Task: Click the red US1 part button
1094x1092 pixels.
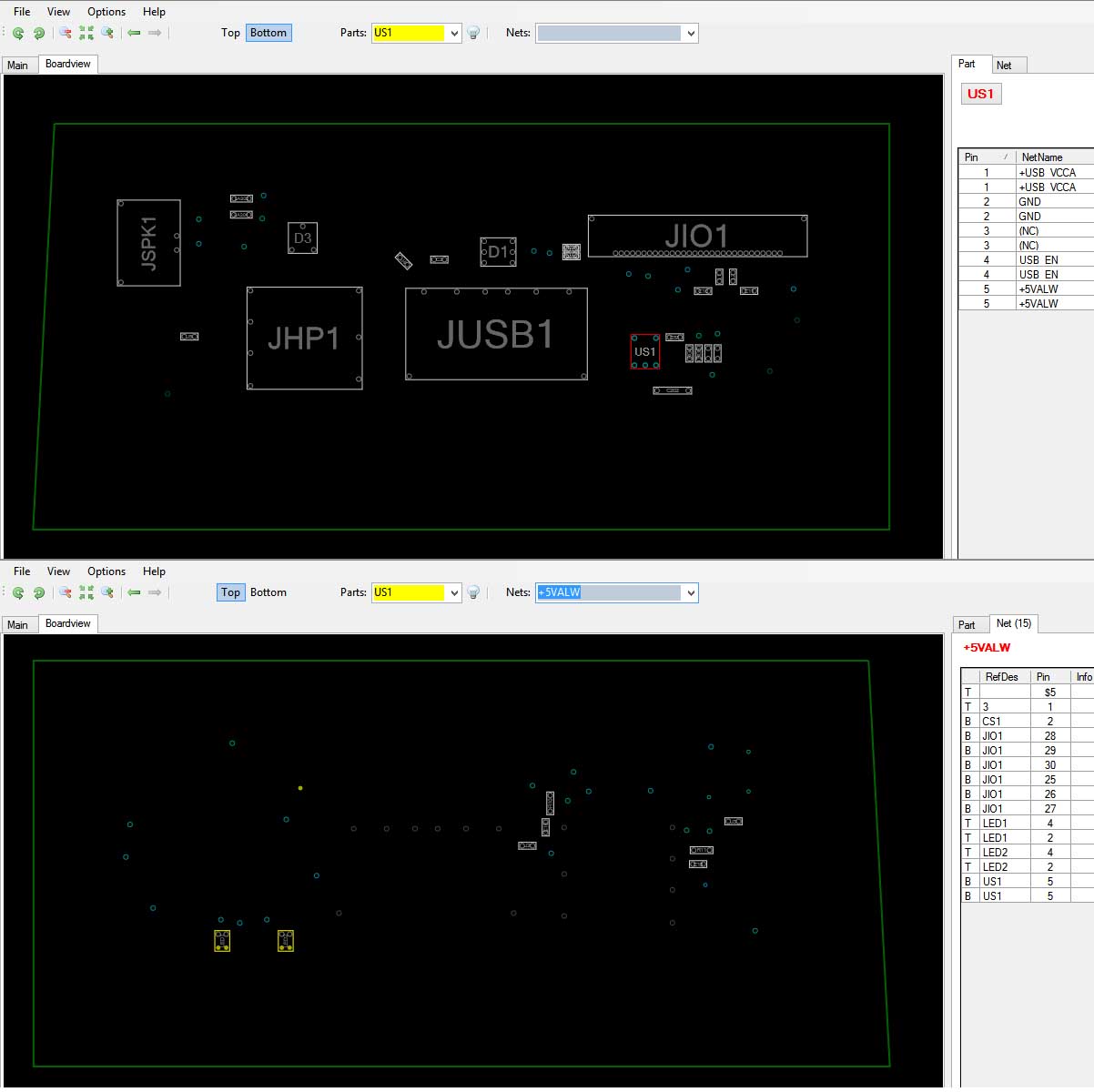Action: click(981, 94)
